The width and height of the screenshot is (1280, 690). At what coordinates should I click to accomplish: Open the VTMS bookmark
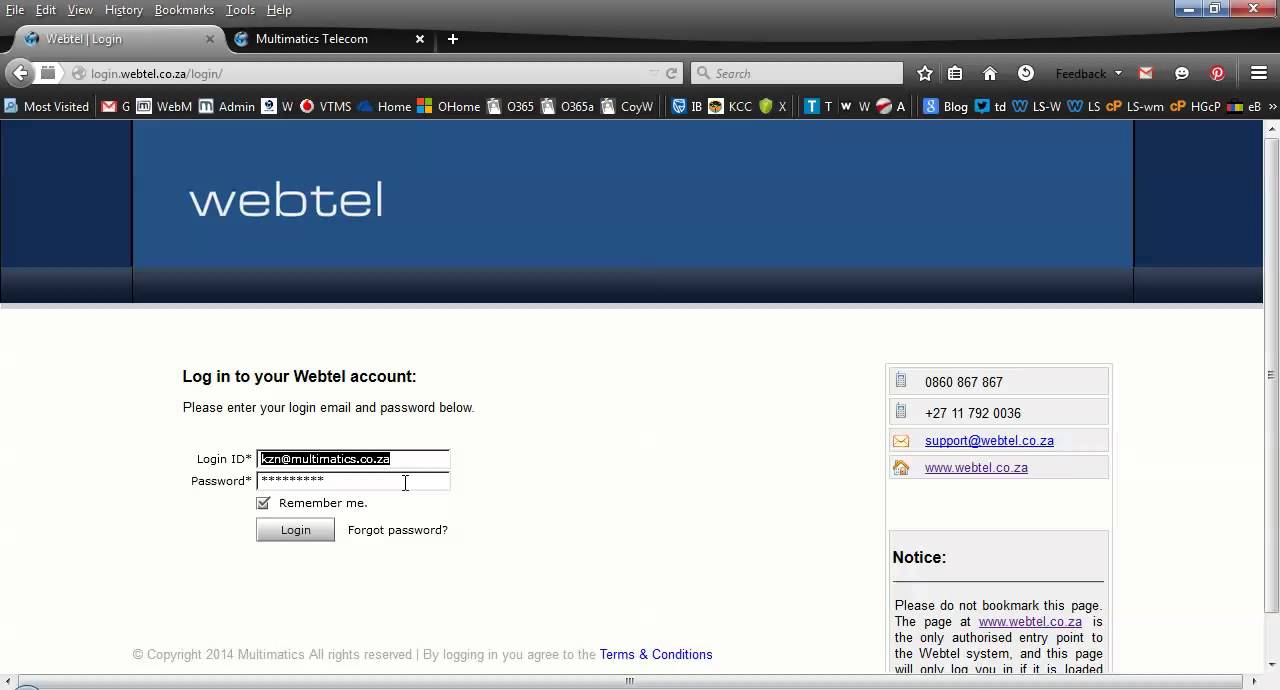click(325, 106)
